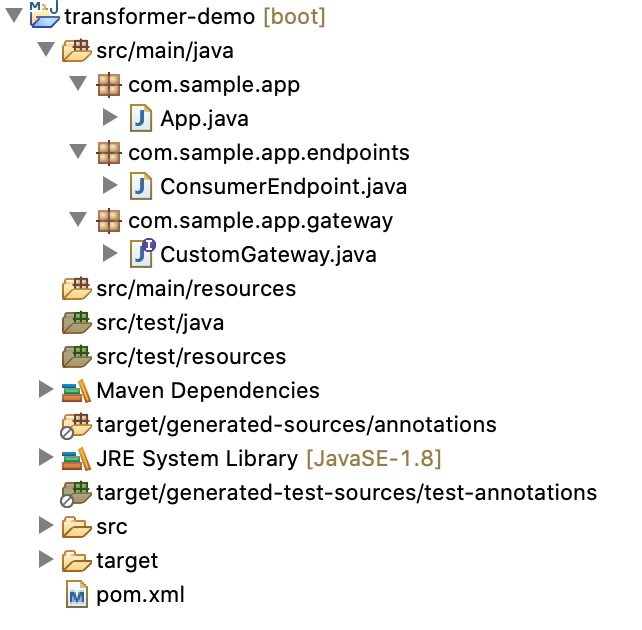Click the transformer-demo Maven project icon
The image size is (642, 630).
[45, 14]
